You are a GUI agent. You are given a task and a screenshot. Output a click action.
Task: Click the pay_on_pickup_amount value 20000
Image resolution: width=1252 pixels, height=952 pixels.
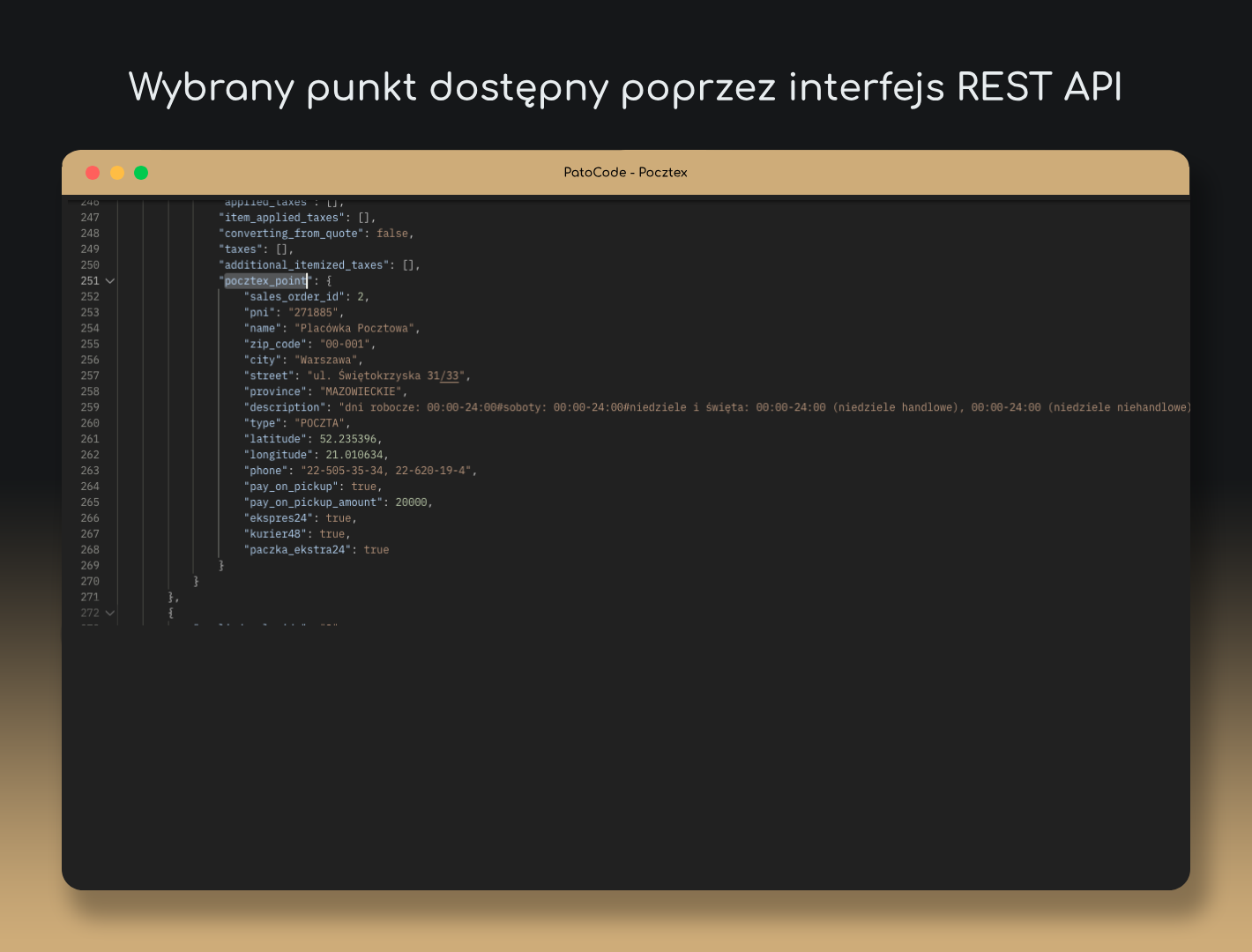click(411, 502)
